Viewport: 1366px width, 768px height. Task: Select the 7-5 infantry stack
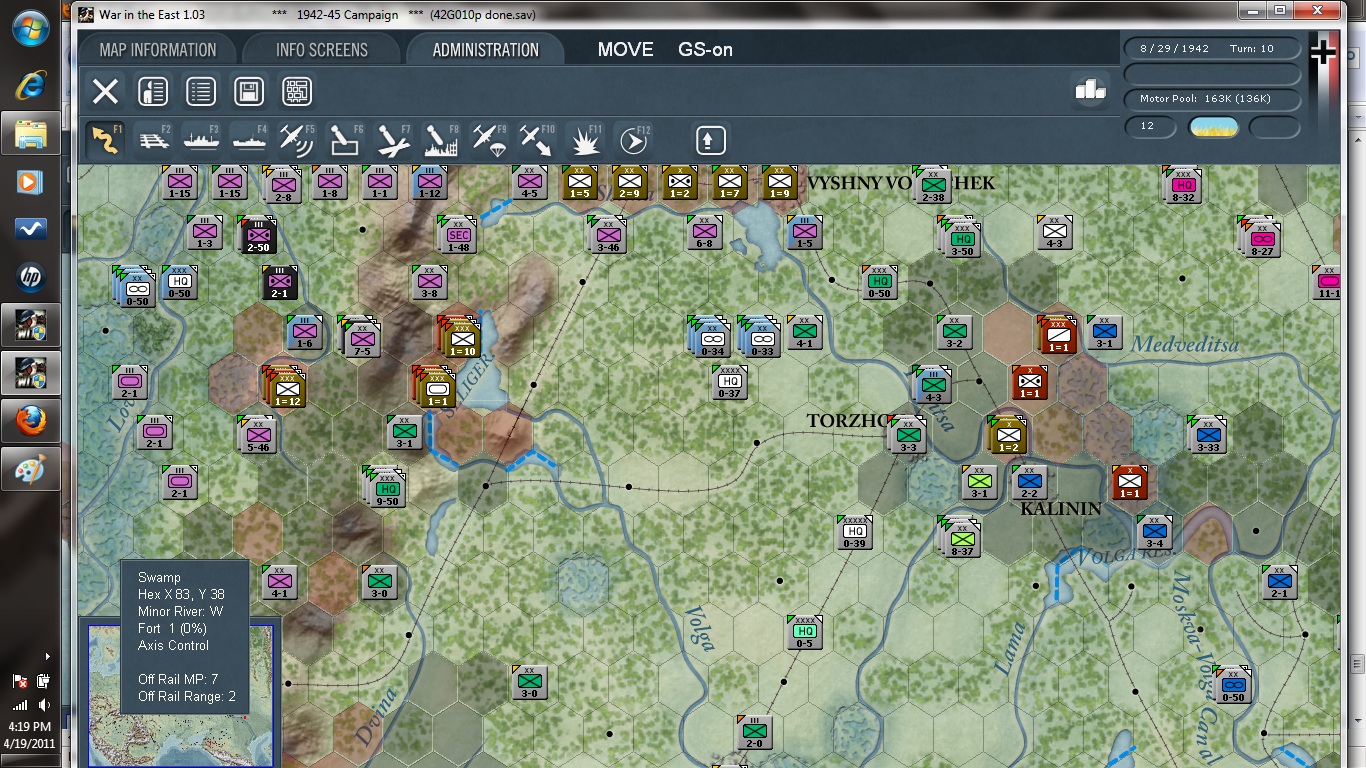click(358, 337)
